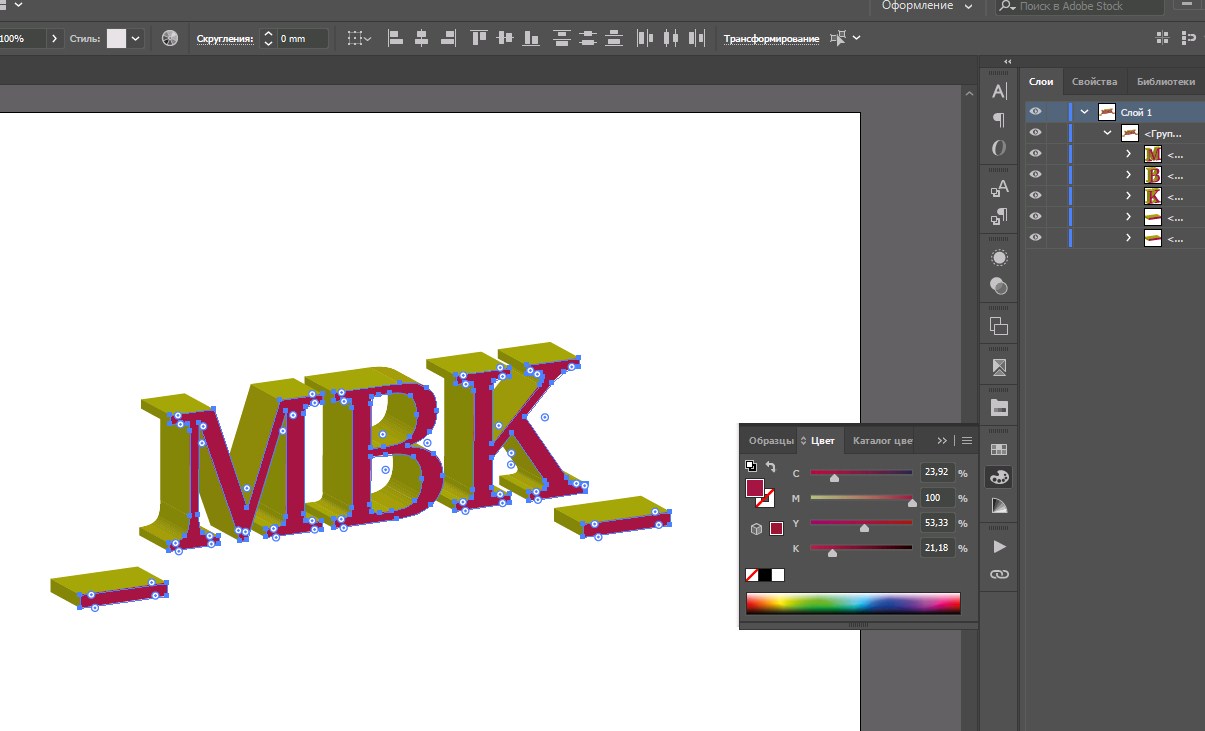Click the Скругления label link
Viewport: 1205px width, 731px height.
pyautogui.click(x=224, y=39)
